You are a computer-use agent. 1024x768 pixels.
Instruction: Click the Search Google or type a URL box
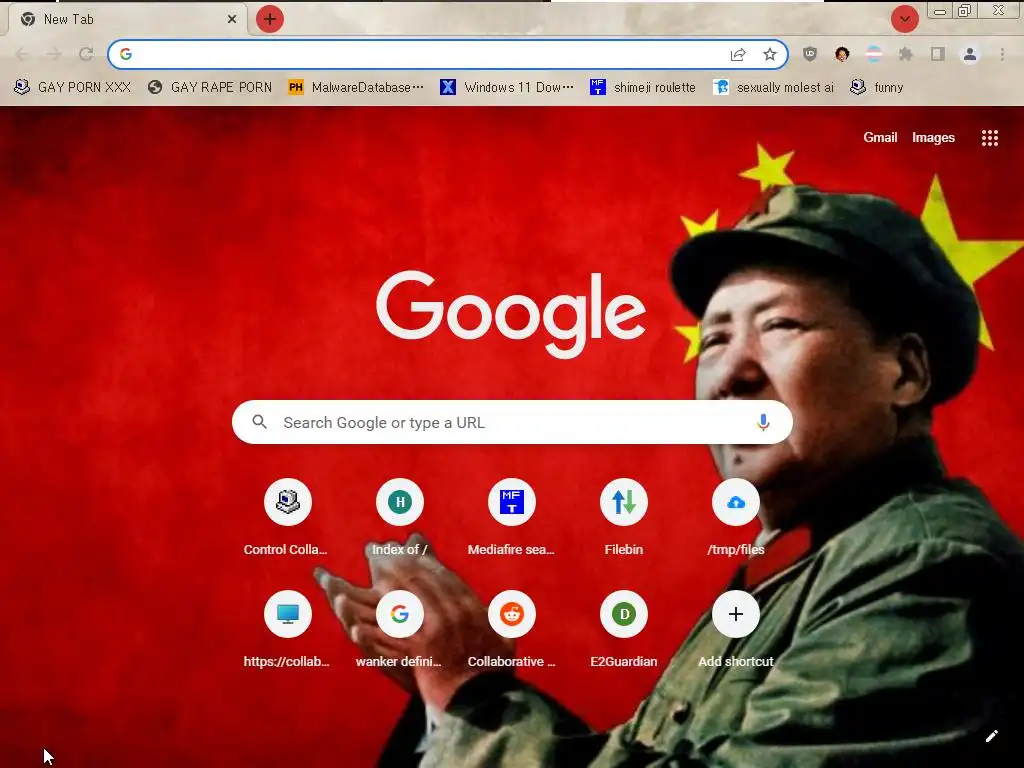click(x=512, y=423)
